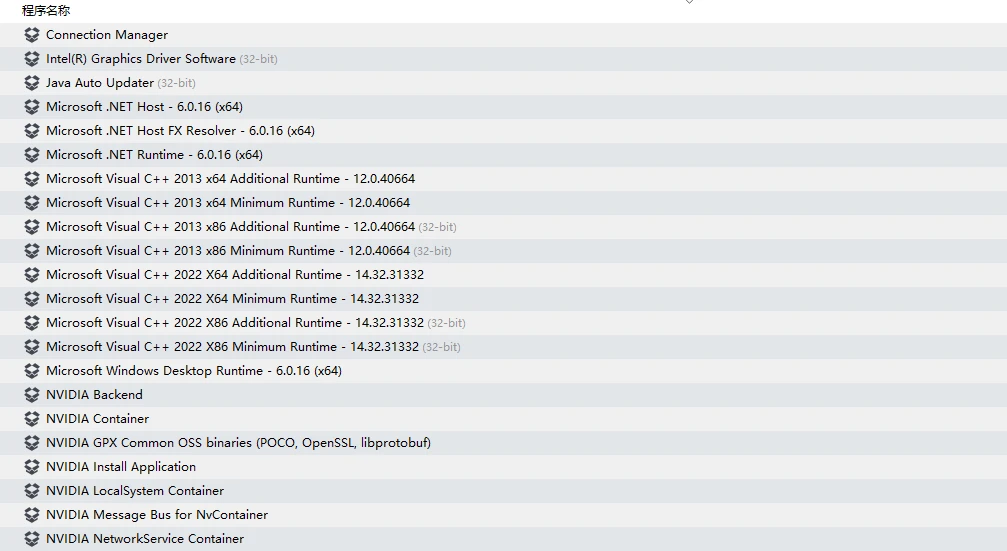
Task: Click the NVIDIA Install Application icon
Action: coord(31,467)
